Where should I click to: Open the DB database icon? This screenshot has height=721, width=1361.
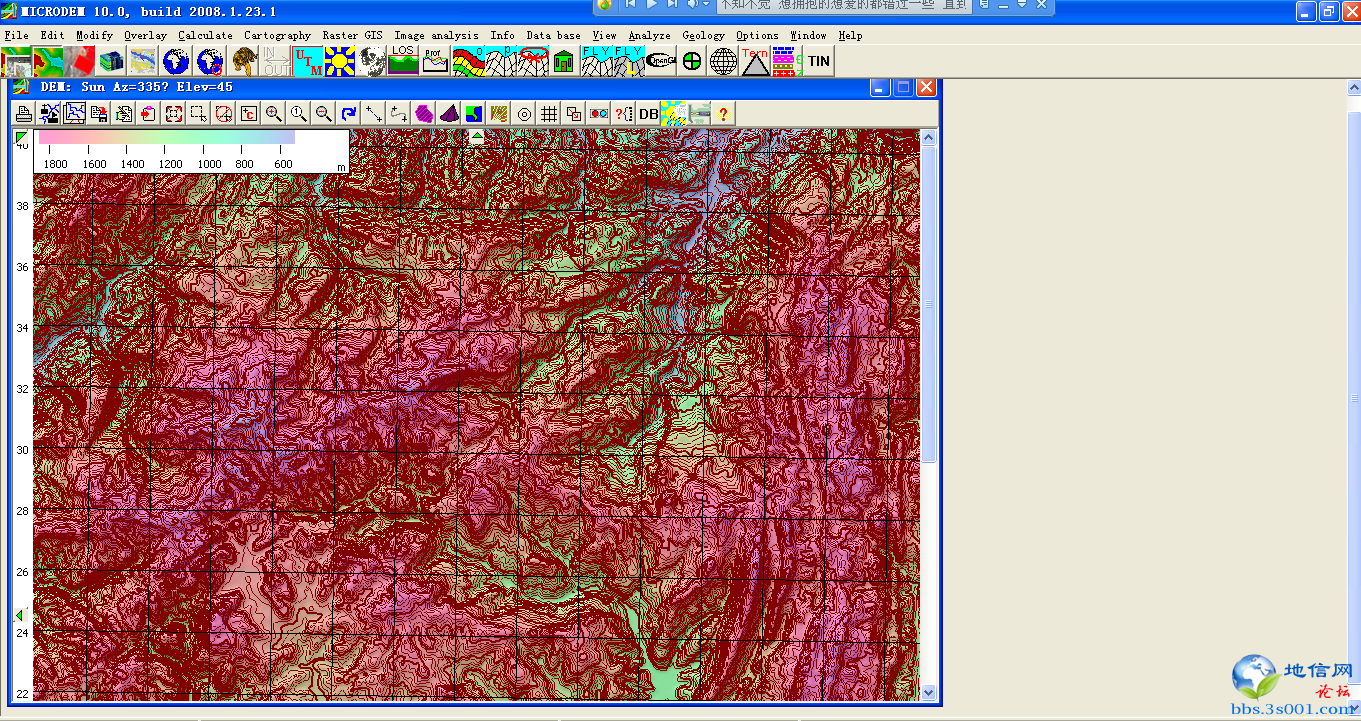pyautogui.click(x=648, y=113)
